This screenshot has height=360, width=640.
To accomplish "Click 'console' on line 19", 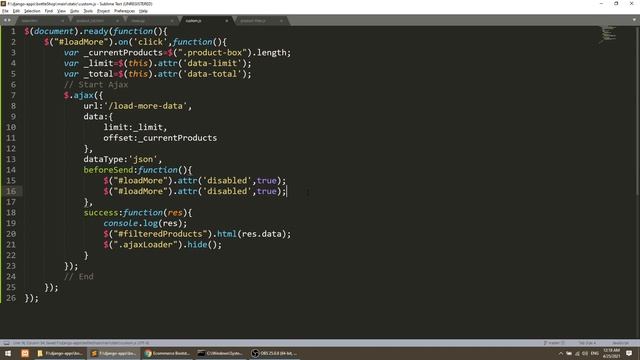I will 121,223.
